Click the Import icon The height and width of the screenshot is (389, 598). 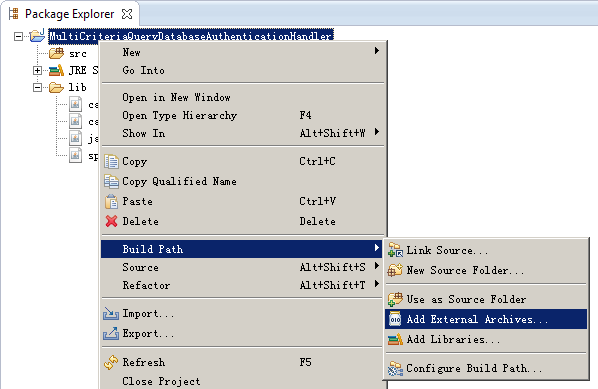click(111, 313)
